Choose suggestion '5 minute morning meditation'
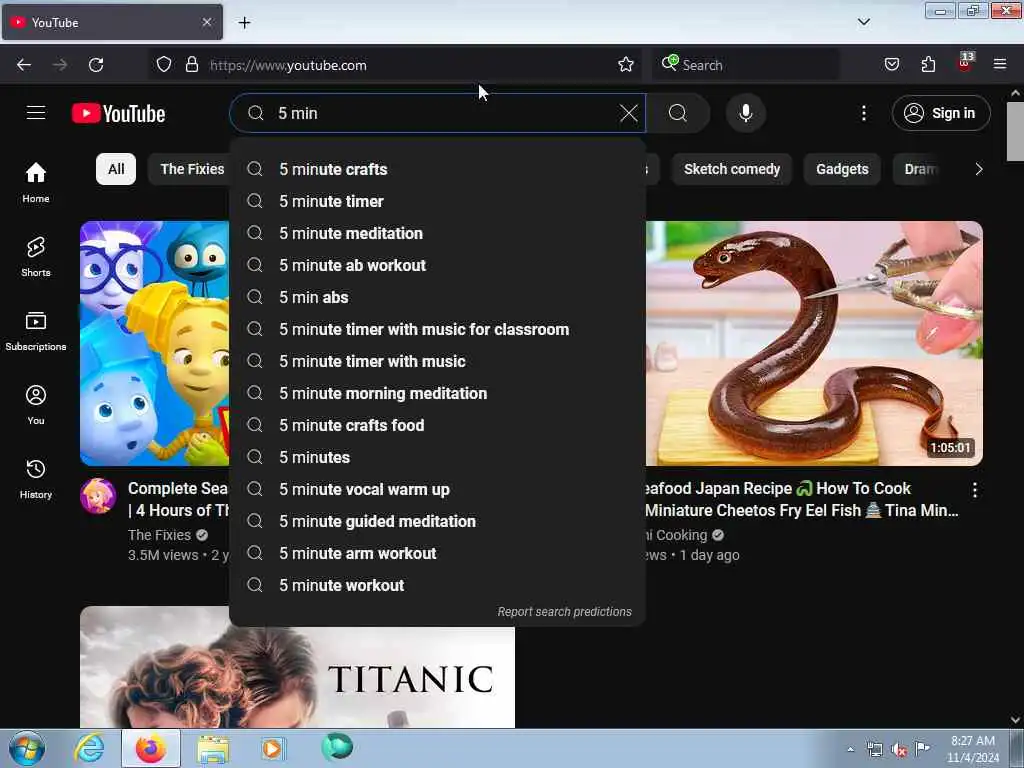This screenshot has width=1024, height=768. (x=438, y=393)
